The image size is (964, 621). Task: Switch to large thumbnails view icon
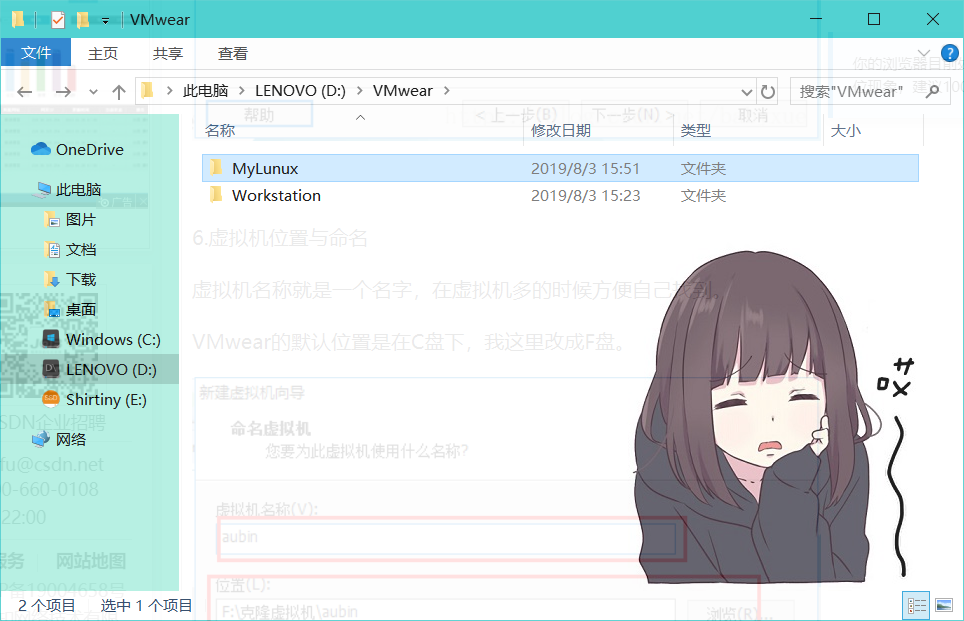click(x=944, y=606)
